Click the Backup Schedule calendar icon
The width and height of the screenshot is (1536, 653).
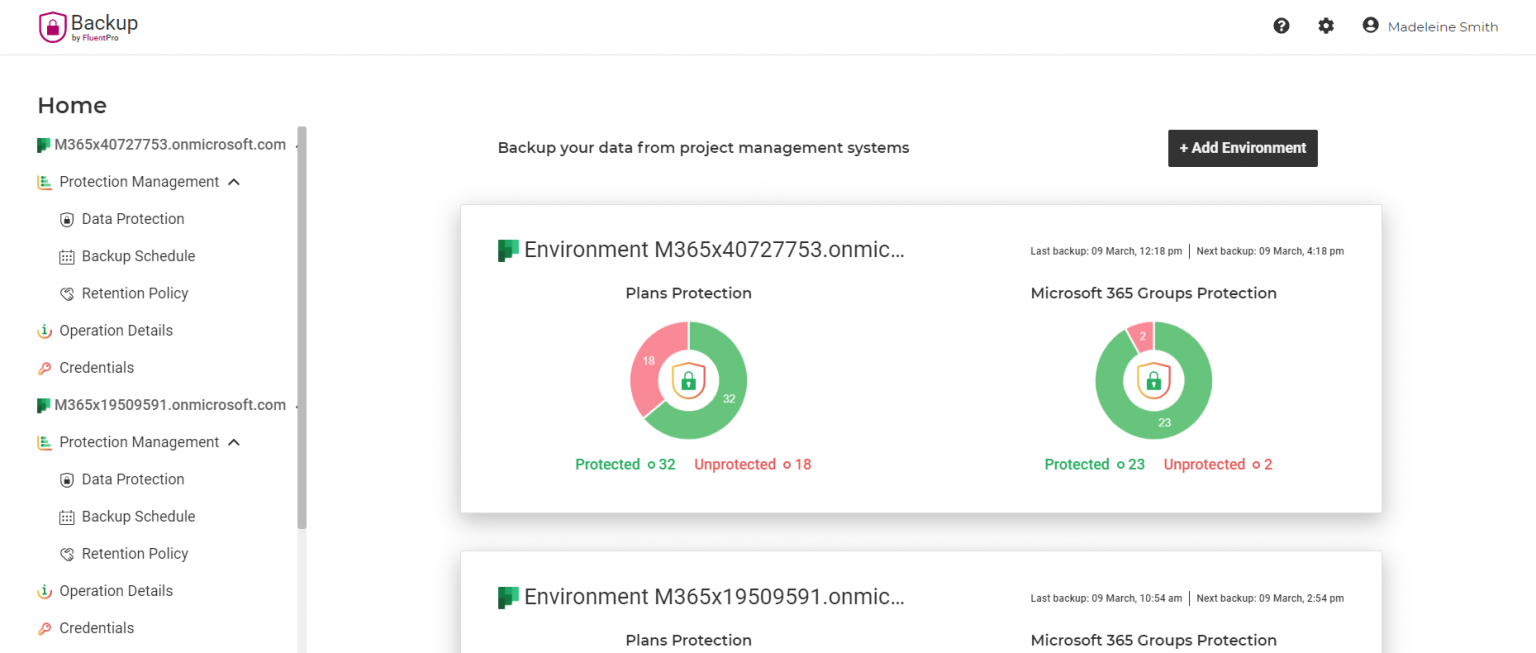point(66,256)
